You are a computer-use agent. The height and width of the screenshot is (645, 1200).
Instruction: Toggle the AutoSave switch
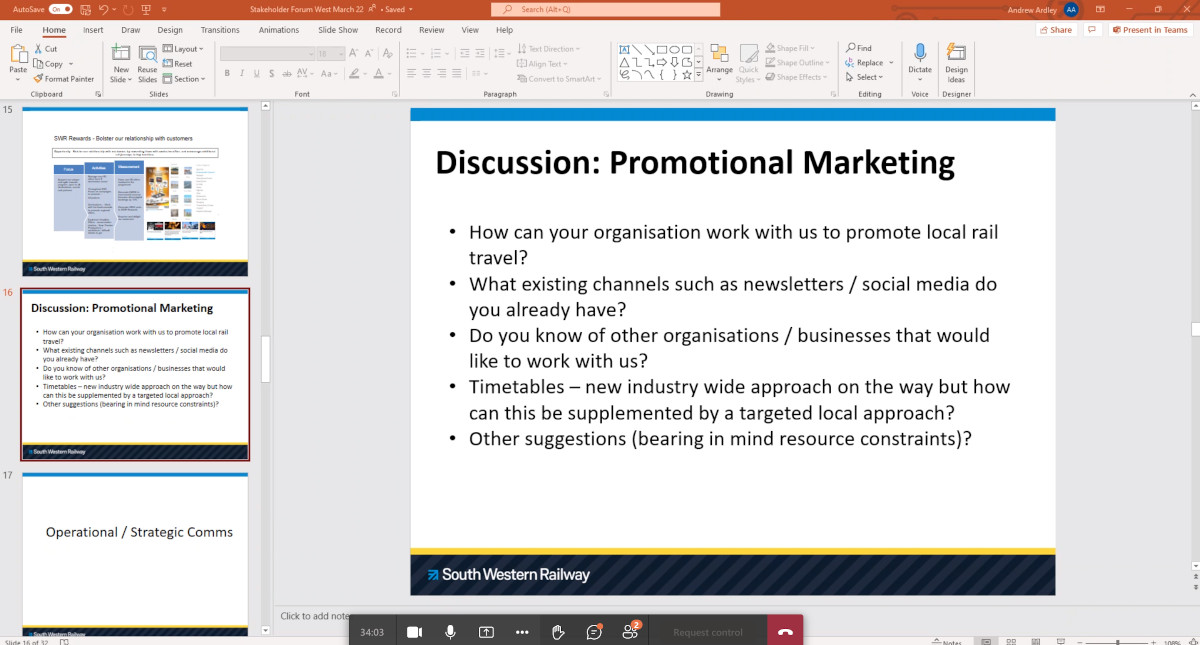pos(61,9)
